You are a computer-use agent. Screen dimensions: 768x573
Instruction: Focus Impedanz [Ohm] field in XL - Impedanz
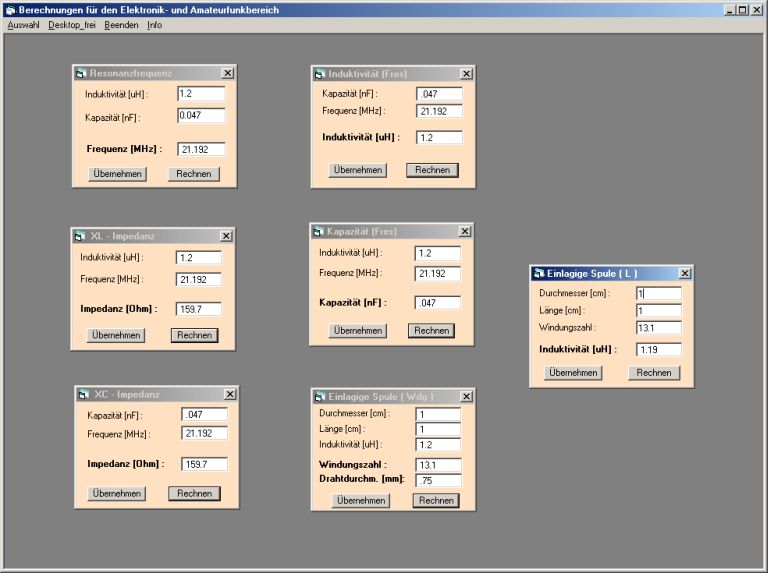click(198, 309)
